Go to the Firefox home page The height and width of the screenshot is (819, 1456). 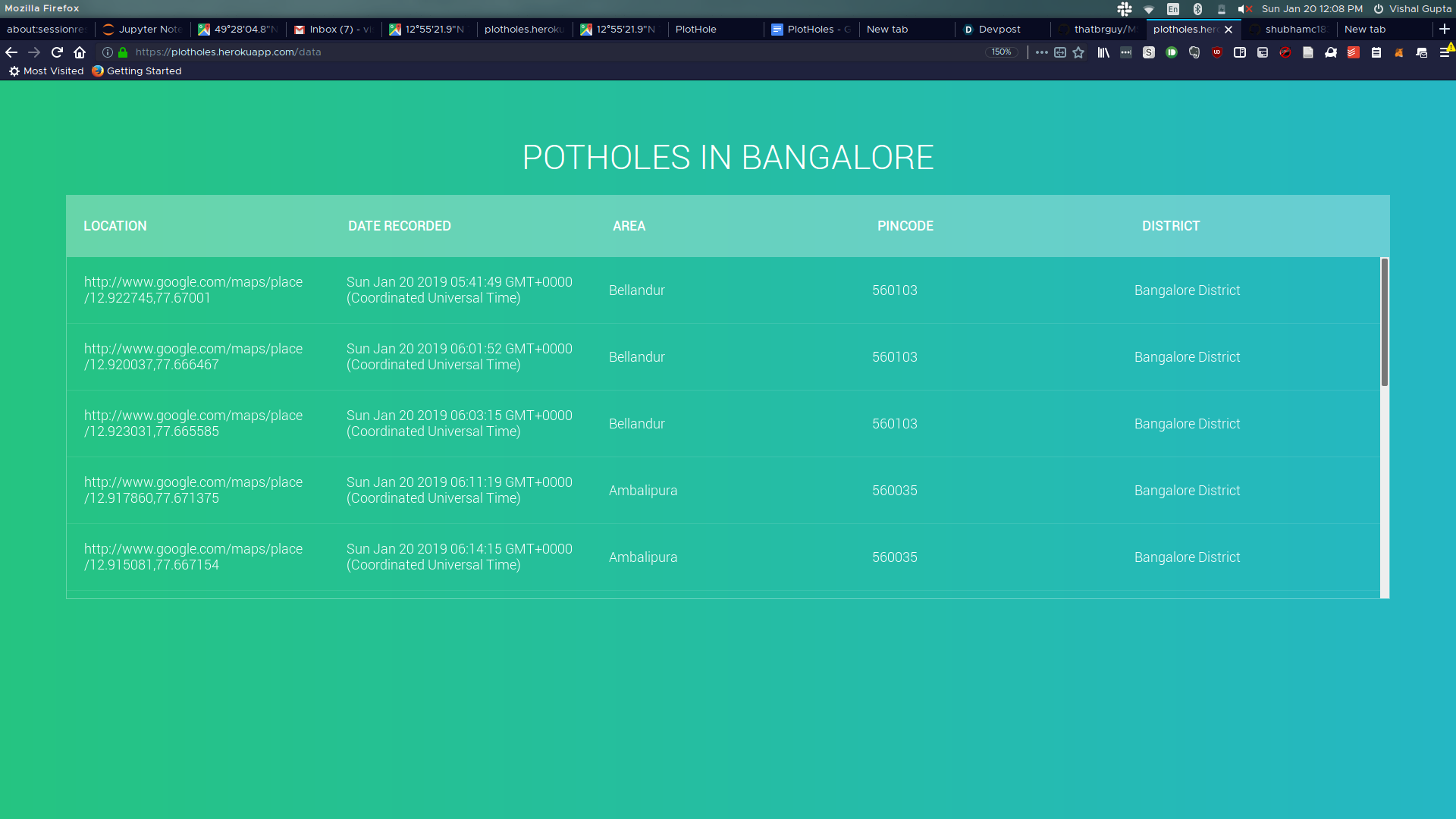[80, 52]
